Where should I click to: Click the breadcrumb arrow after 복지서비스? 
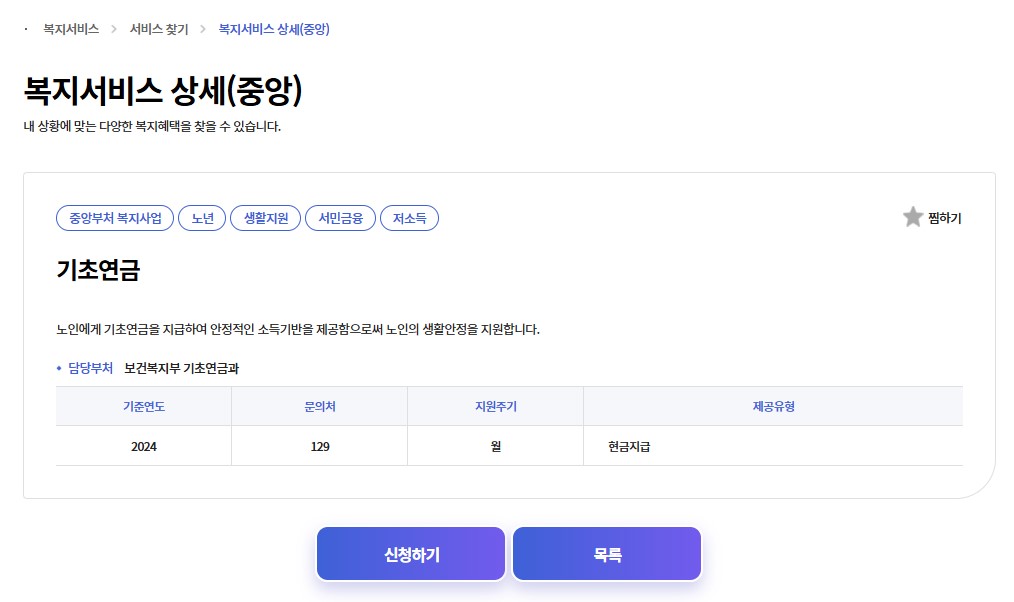[x=112, y=30]
